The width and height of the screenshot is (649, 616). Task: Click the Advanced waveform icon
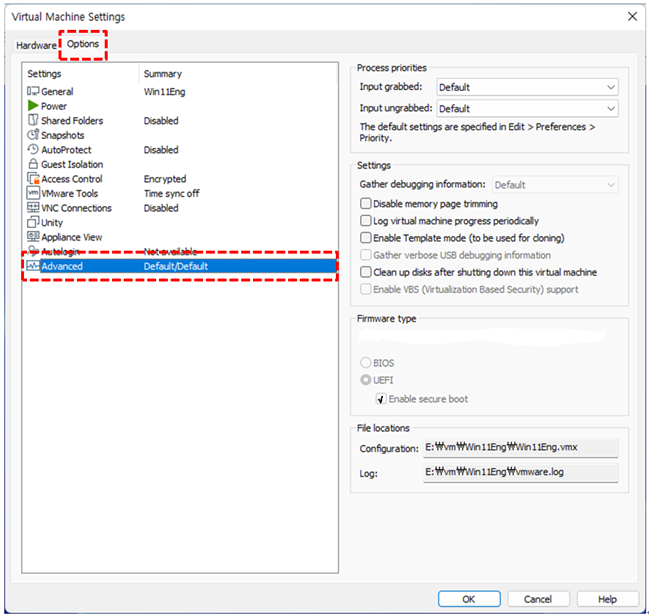[x=33, y=266]
